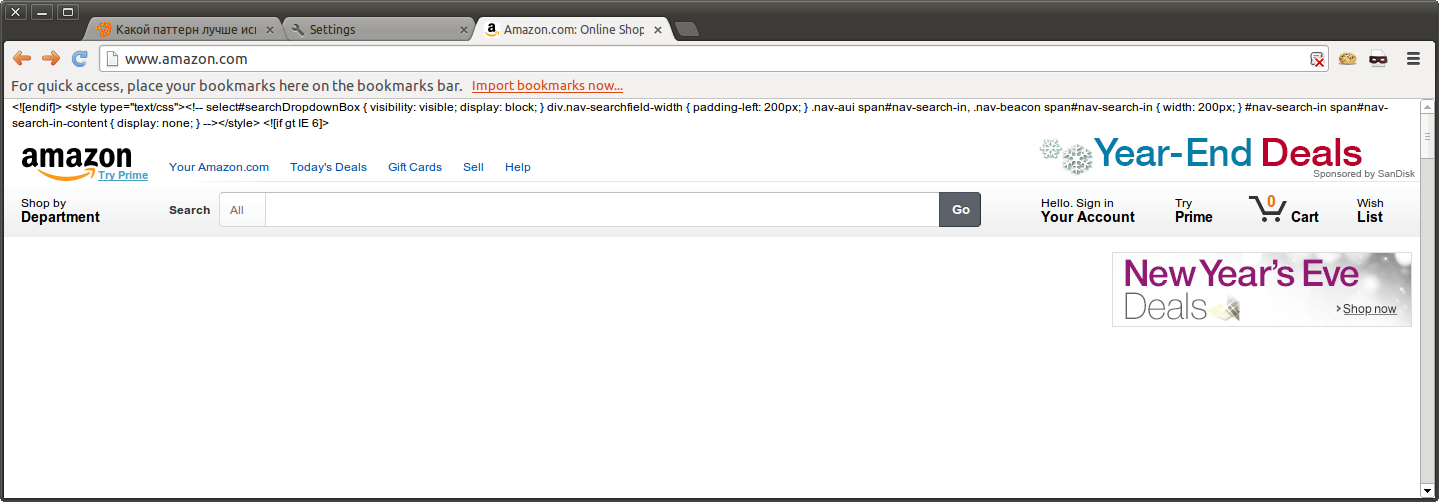Click Import bookmarks now link
The height and width of the screenshot is (502, 1439).
click(547, 86)
